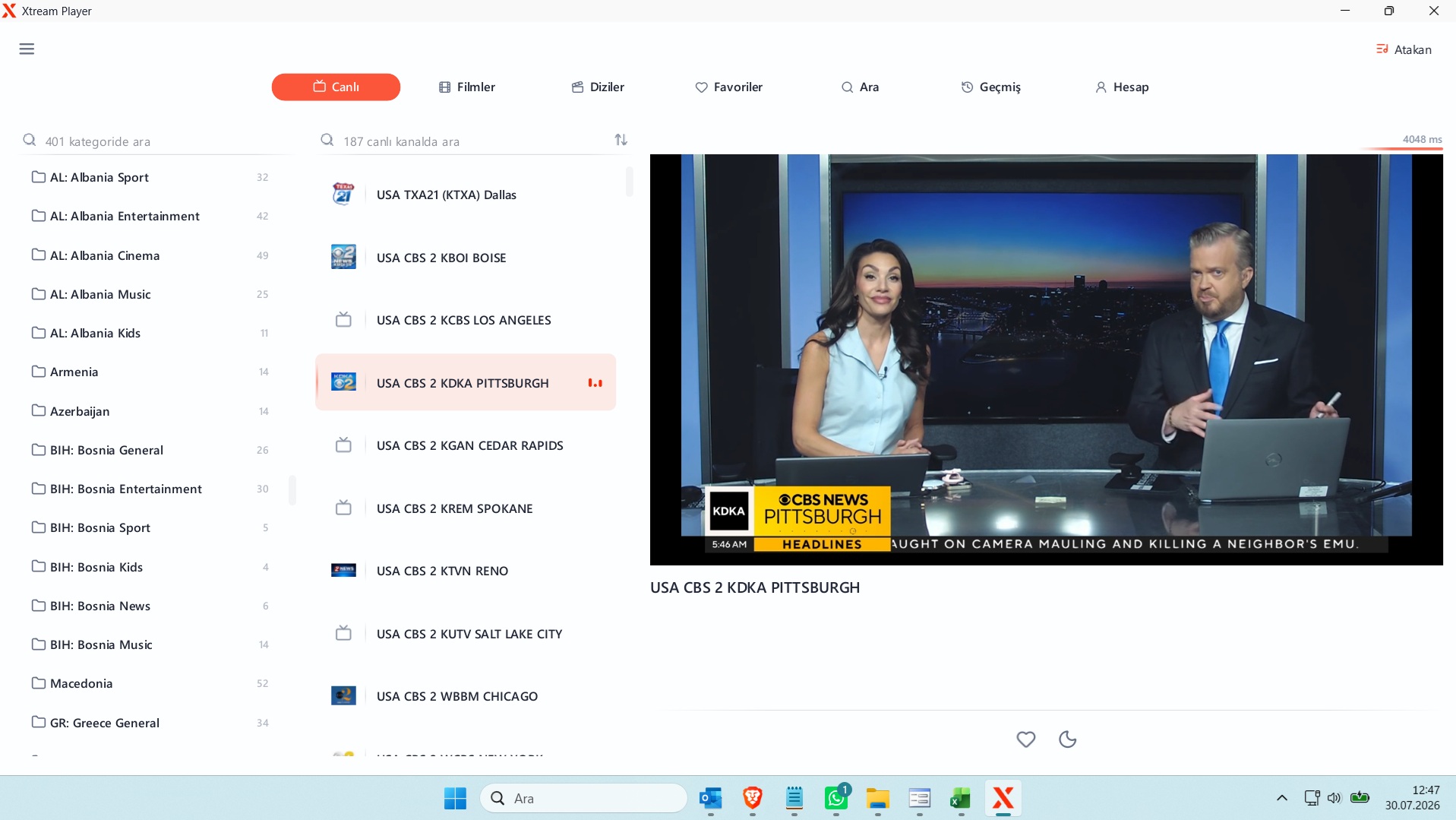Select USA CBS 2 WBBM CHICAGO
1456x820 pixels.
coord(466,695)
